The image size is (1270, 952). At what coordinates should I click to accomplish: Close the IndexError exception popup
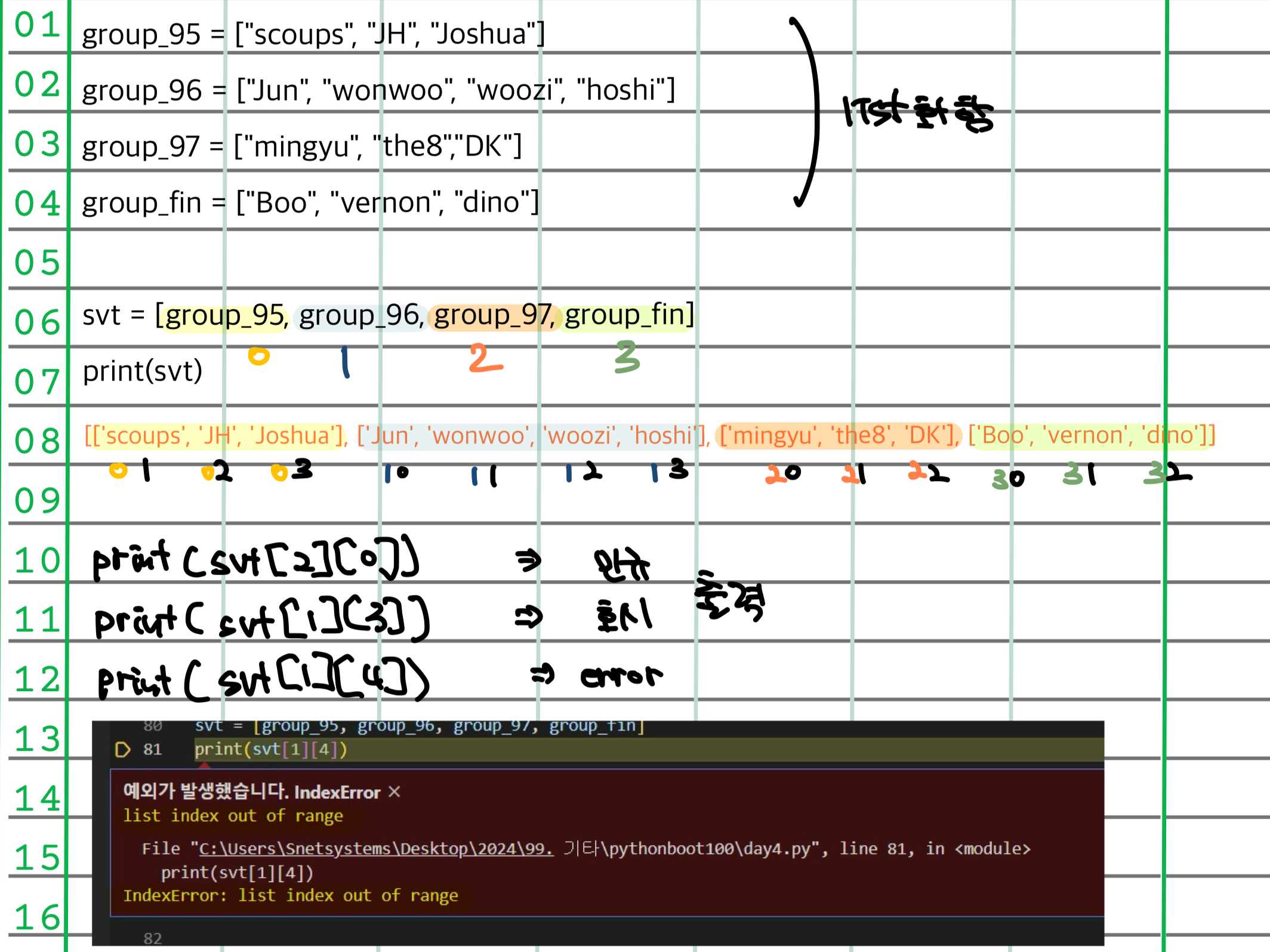coord(394,791)
